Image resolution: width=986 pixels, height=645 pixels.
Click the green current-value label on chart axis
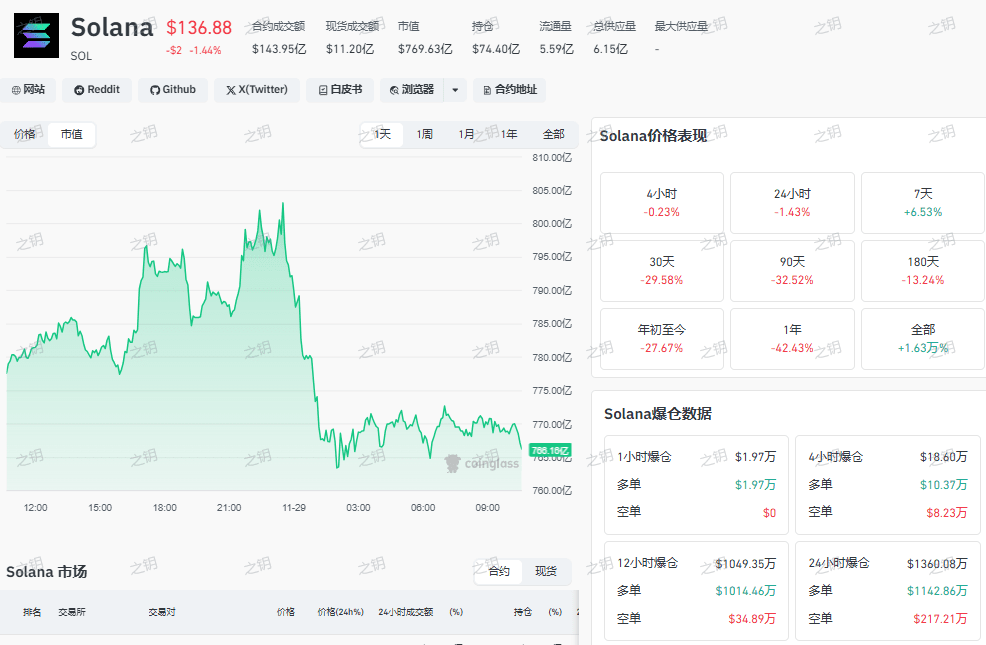pyautogui.click(x=550, y=450)
